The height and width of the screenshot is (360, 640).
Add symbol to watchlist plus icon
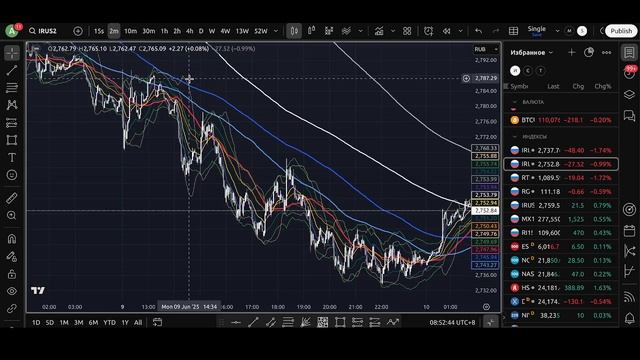571,52
